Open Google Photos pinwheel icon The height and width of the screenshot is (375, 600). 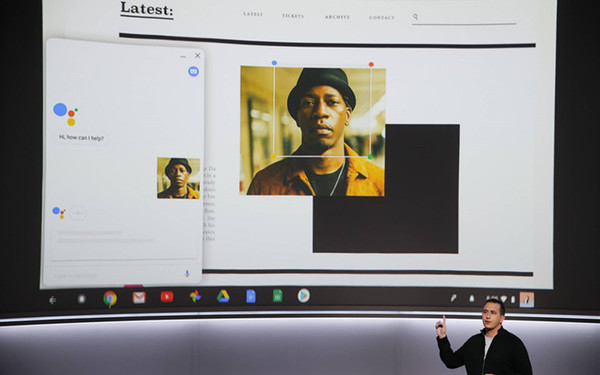pyautogui.click(x=195, y=296)
